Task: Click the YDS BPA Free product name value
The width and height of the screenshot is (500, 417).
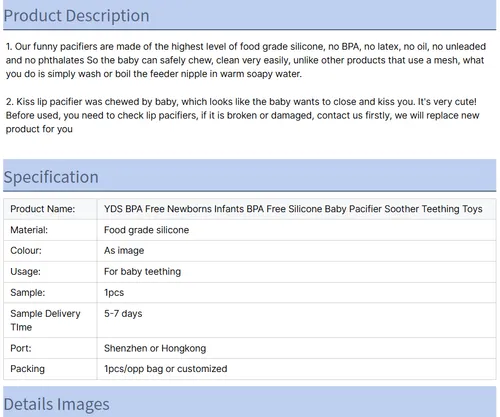Action: [293, 209]
